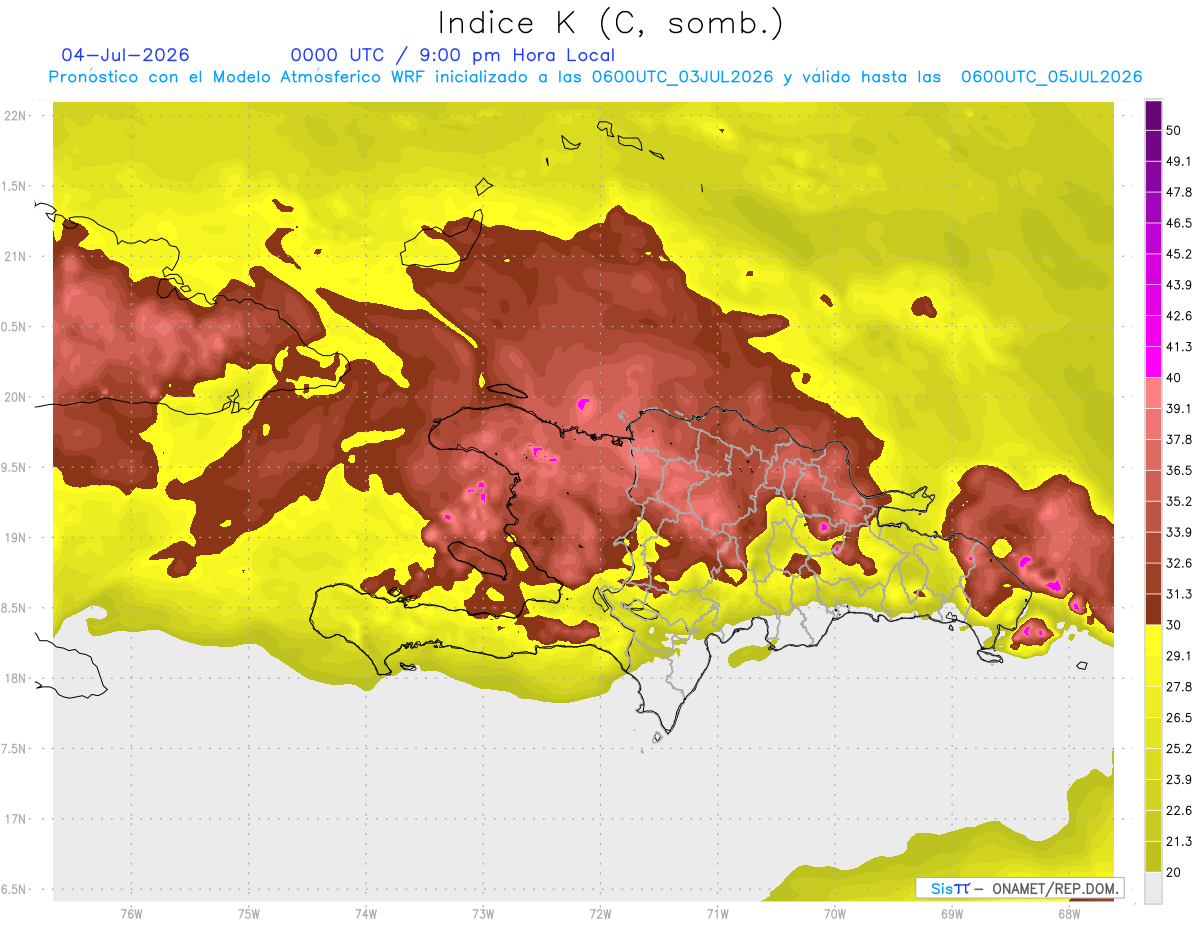This screenshot has width=1200, height=927.
Task: Click the '70W' longitude label
Action: click(835, 913)
